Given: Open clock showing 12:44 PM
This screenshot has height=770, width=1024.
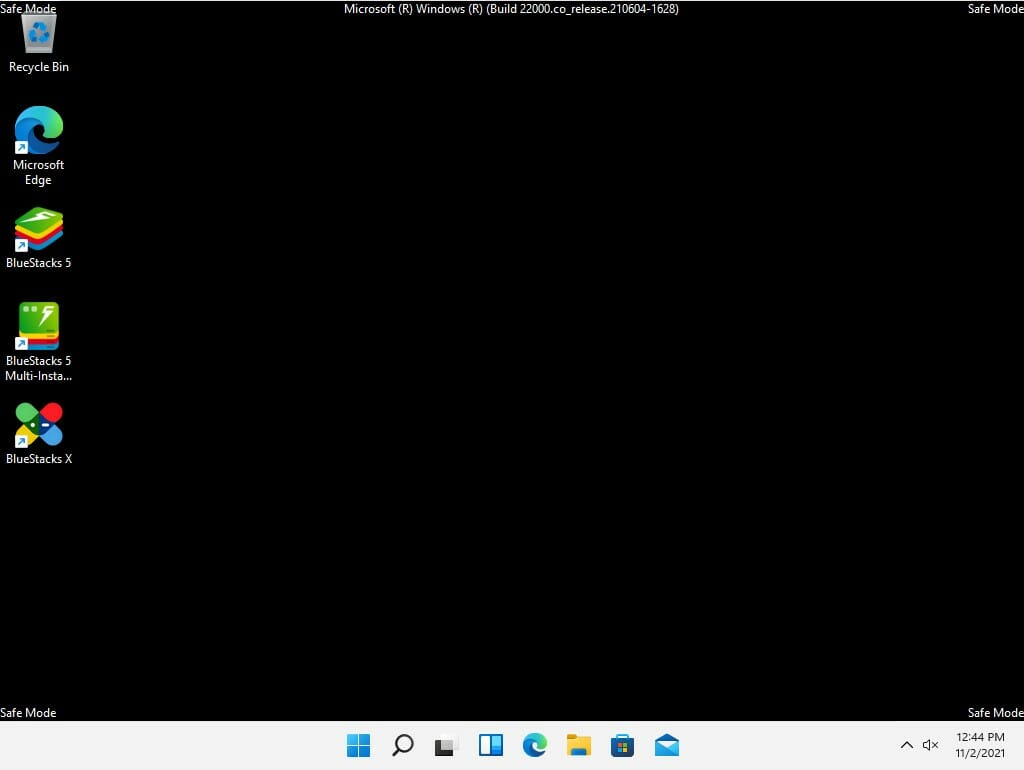Looking at the screenshot, I should pyautogui.click(x=980, y=745).
